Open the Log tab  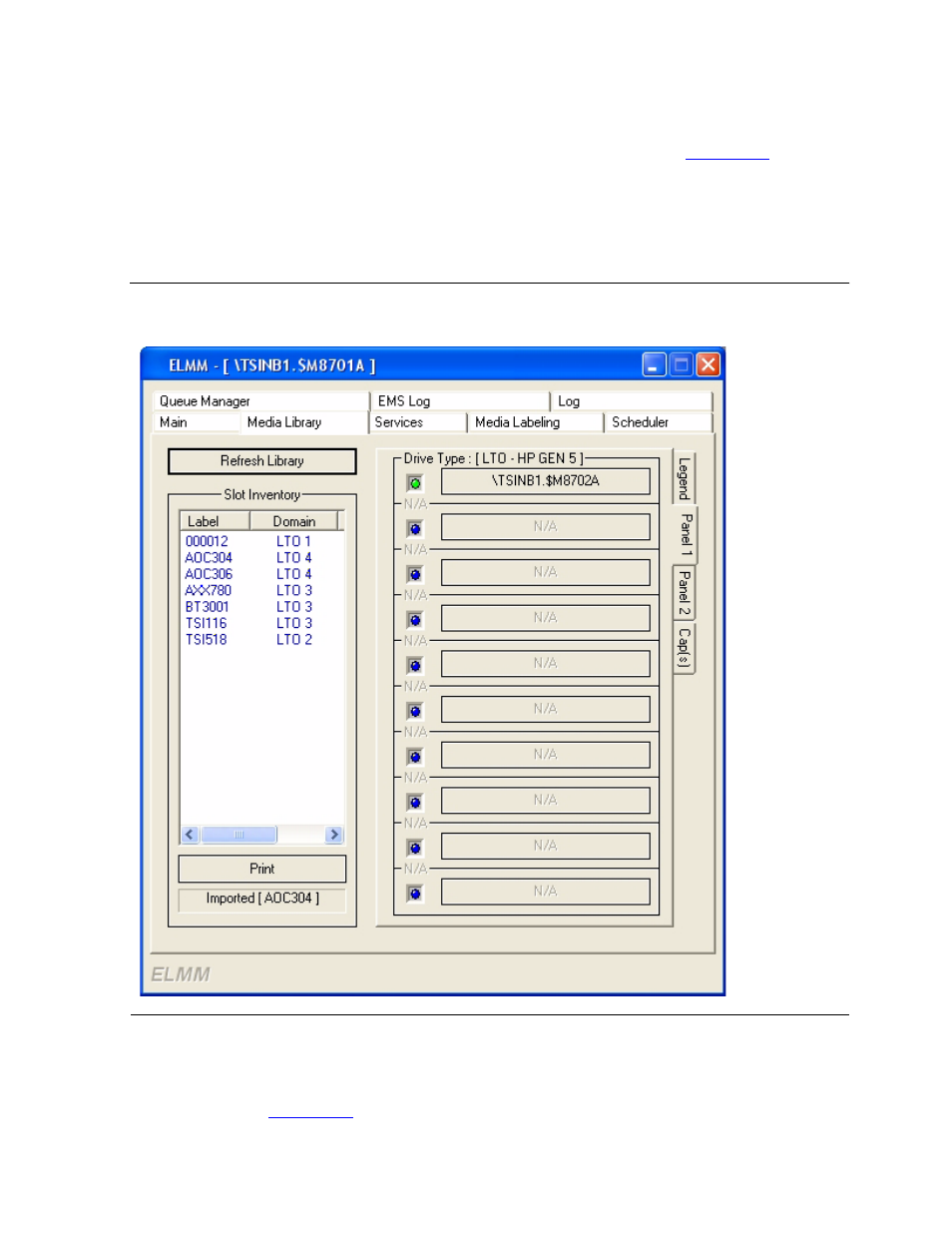(x=632, y=401)
